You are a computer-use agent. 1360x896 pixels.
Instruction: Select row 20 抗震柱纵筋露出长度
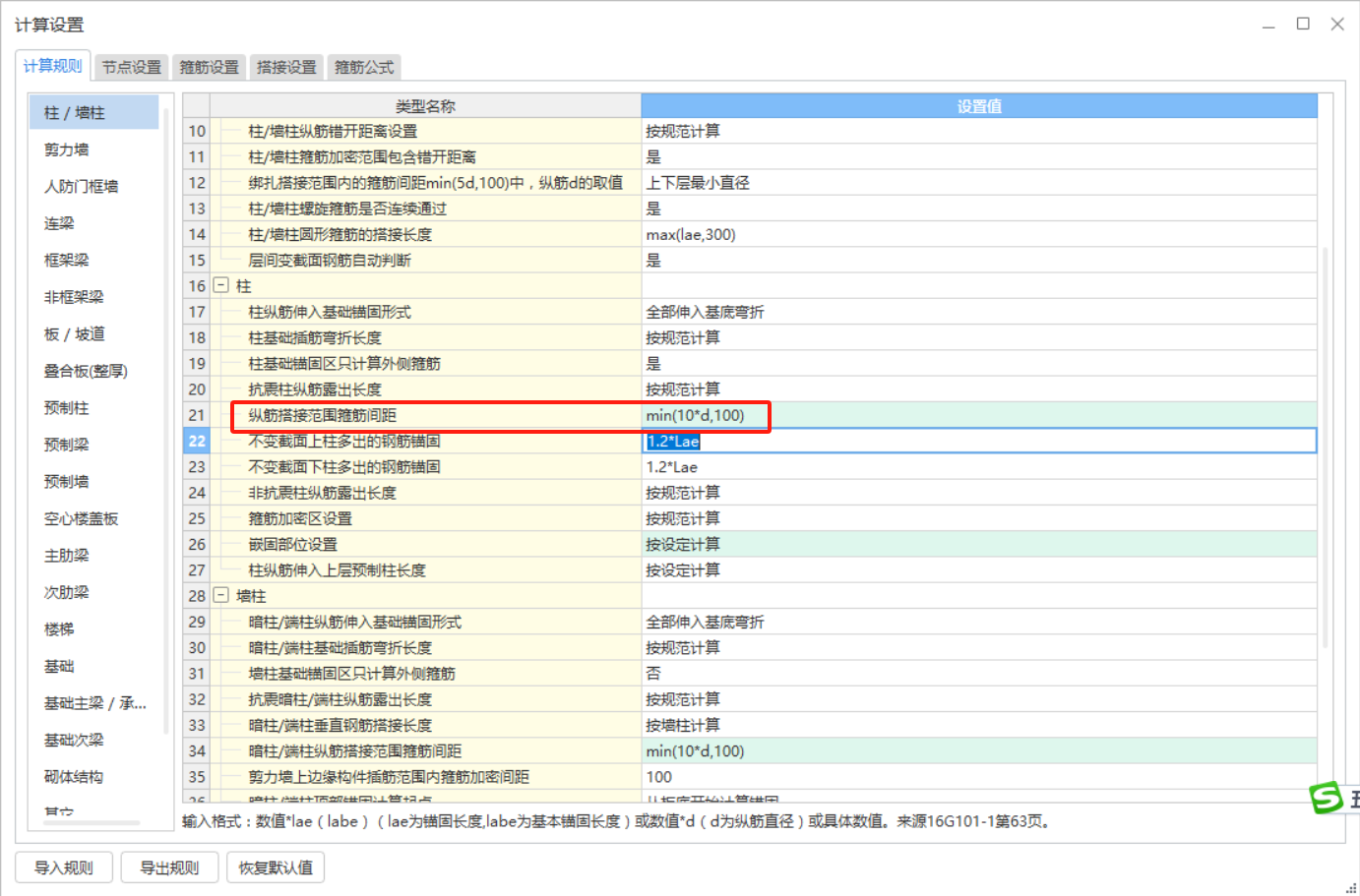coord(314,389)
